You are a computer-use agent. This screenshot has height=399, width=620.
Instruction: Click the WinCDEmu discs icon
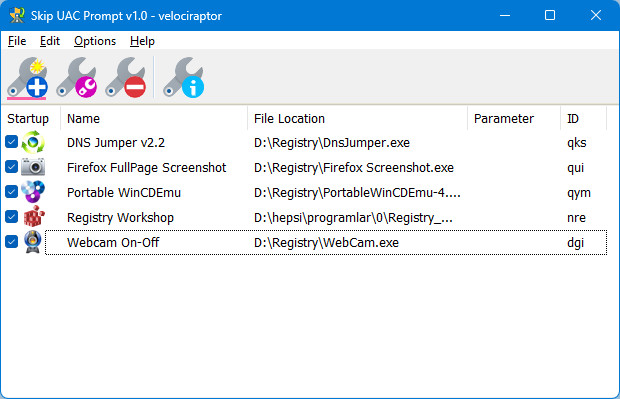33,192
